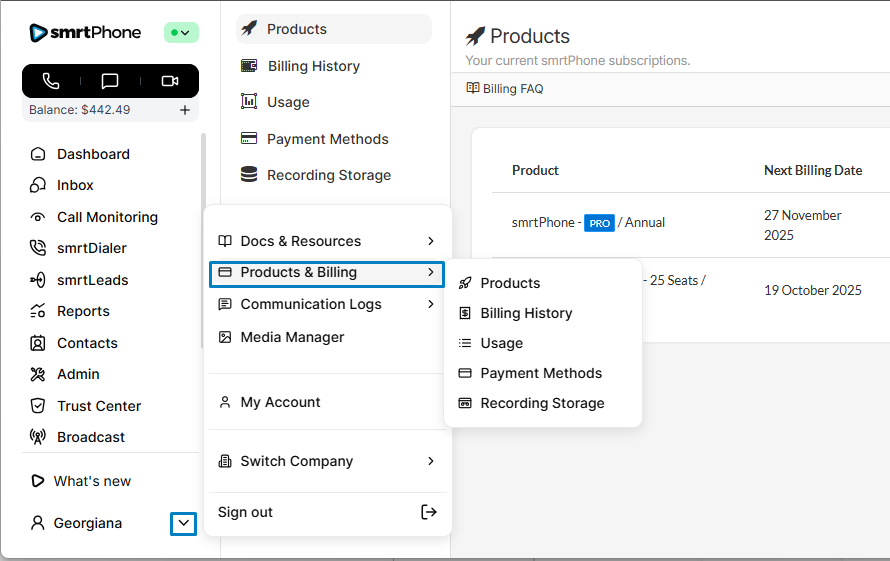Collapse the user menu chevron beside Georgiana
Viewport: 890px width, 561px height.
coord(183,523)
